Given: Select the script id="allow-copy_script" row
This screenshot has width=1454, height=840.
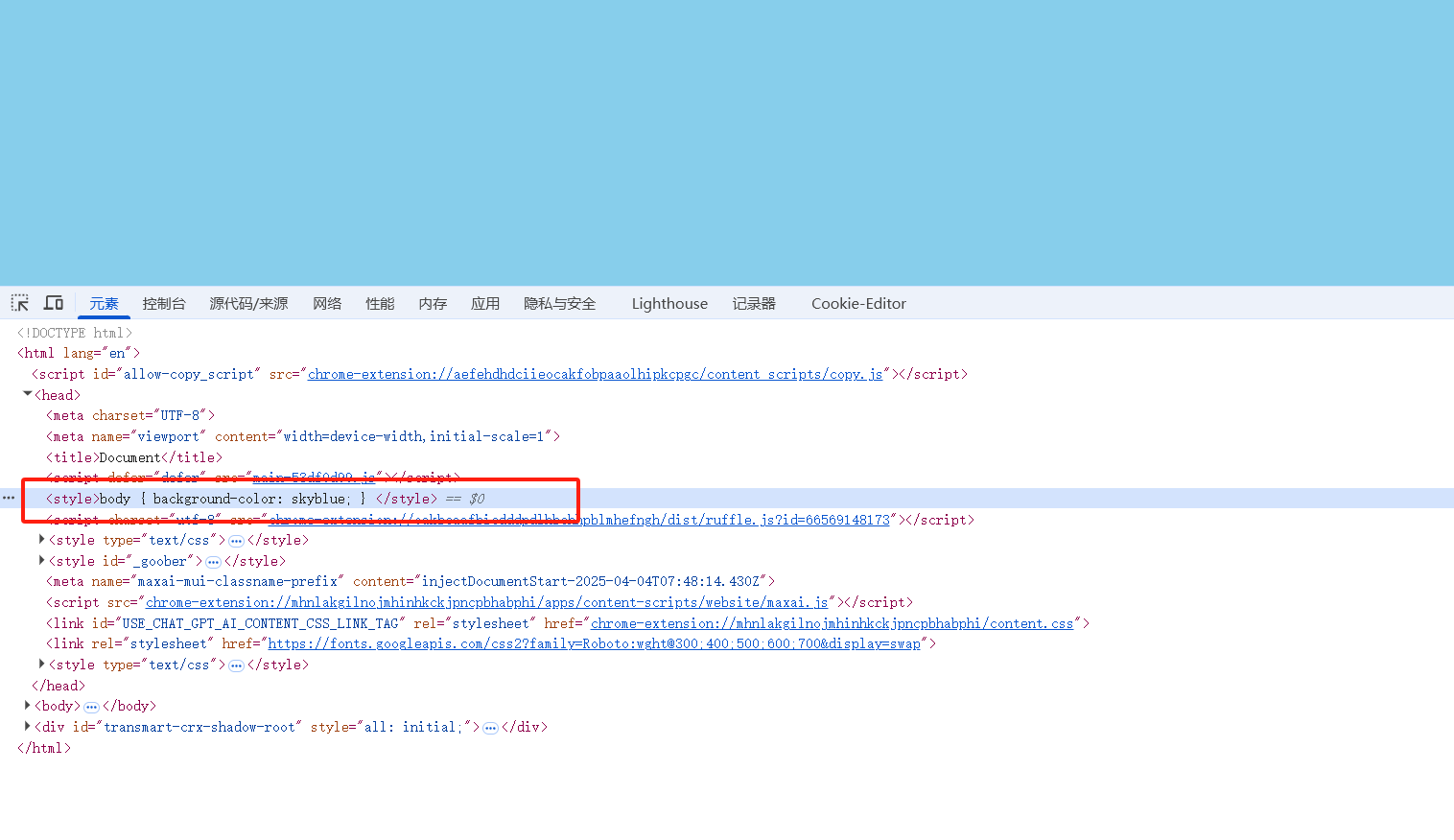Looking at the screenshot, I should coord(500,374).
